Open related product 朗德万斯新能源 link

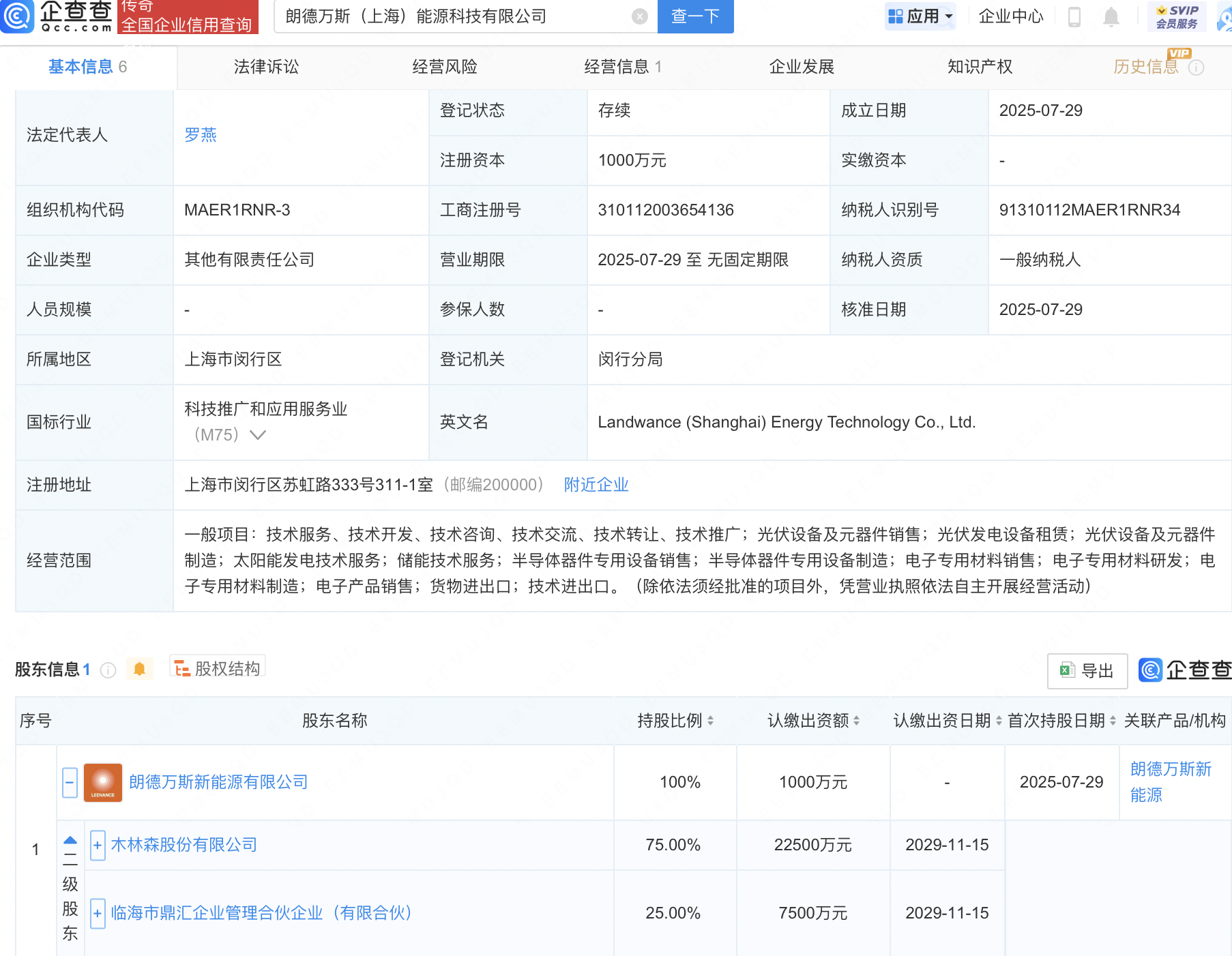coord(1171,782)
